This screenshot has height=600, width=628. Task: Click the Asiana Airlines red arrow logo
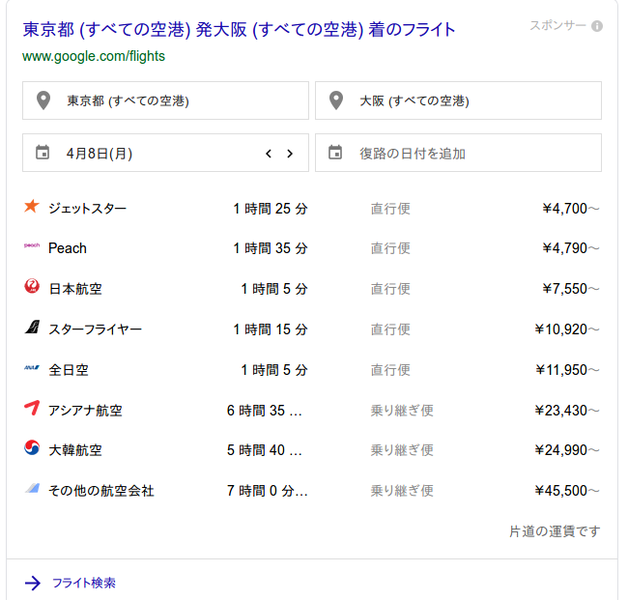click(x=32, y=408)
